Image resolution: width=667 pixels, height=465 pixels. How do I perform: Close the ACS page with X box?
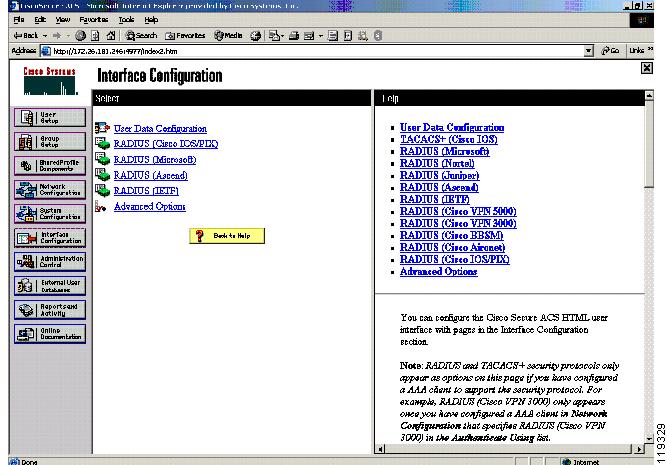pyautogui.click(x=647, y=68)
